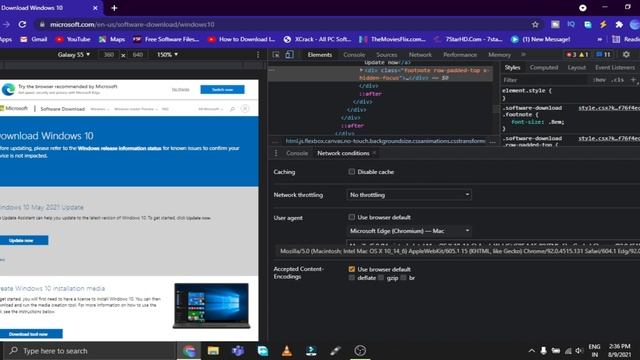Switch to the Console tab in DevTools top bar
640x360 pixels.
tap(354, 55)
